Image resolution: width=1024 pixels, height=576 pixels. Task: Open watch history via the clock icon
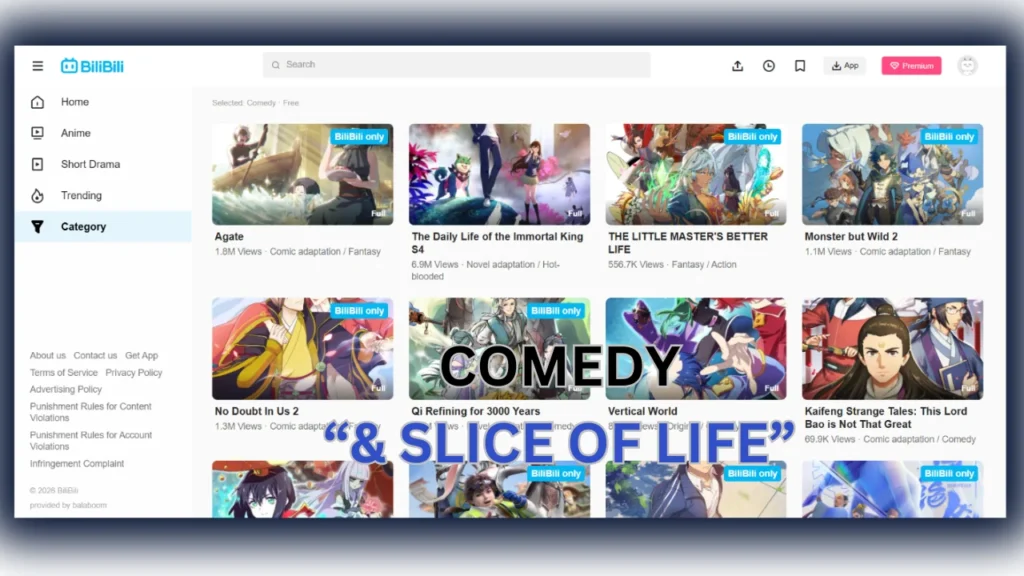coord(768,65)
